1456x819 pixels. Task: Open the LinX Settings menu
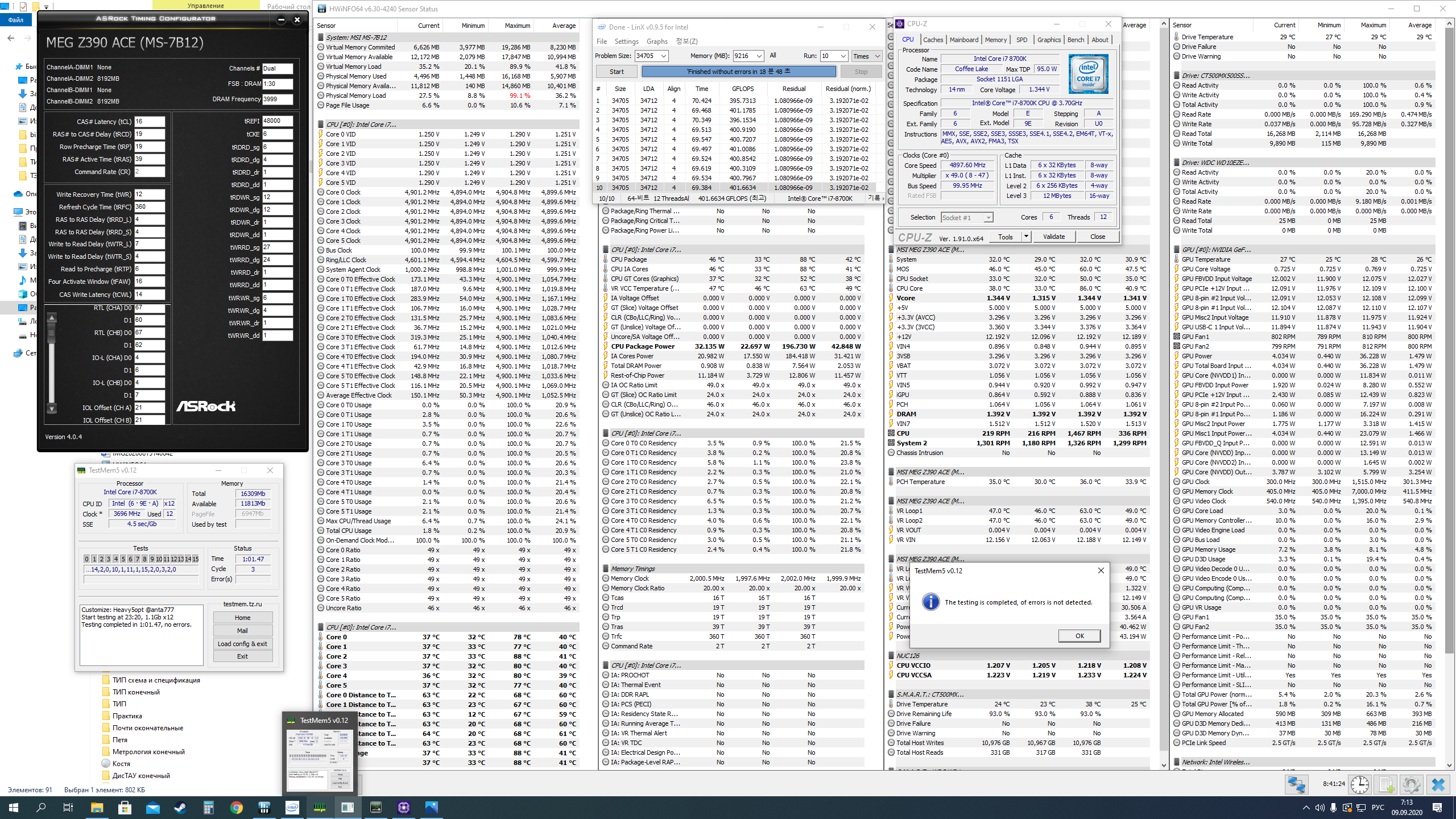click(626, 42)
